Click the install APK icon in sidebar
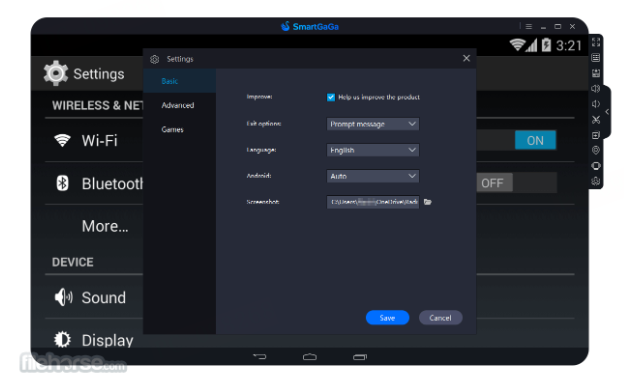 coord(596,73)
